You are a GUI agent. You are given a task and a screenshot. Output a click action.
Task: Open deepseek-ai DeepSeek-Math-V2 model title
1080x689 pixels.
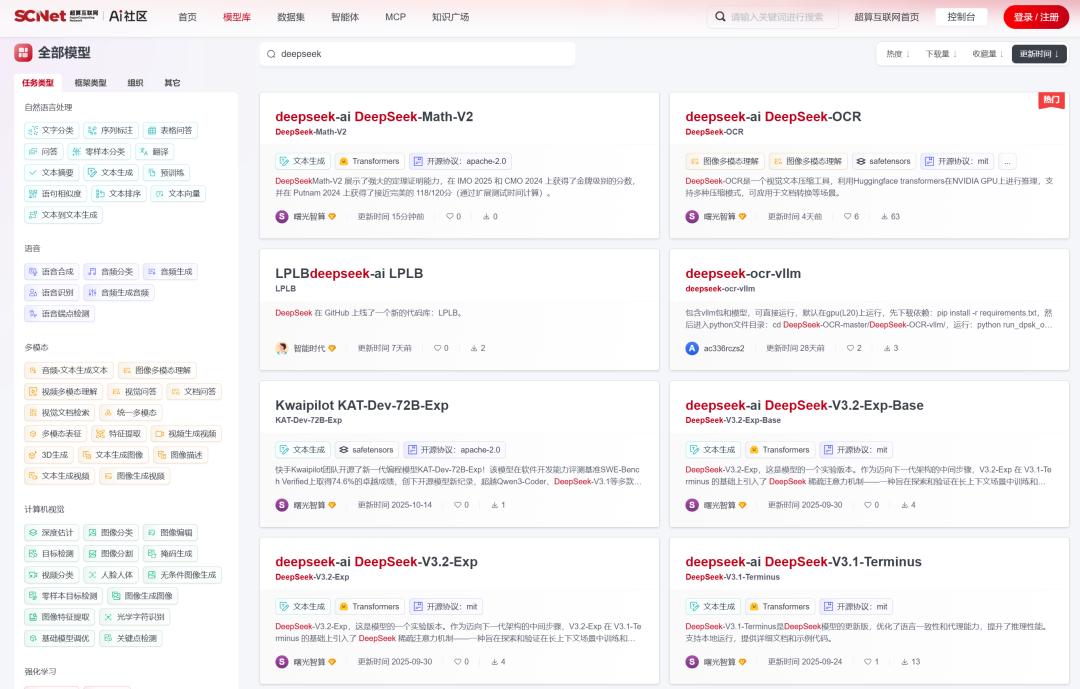(374, 116)
